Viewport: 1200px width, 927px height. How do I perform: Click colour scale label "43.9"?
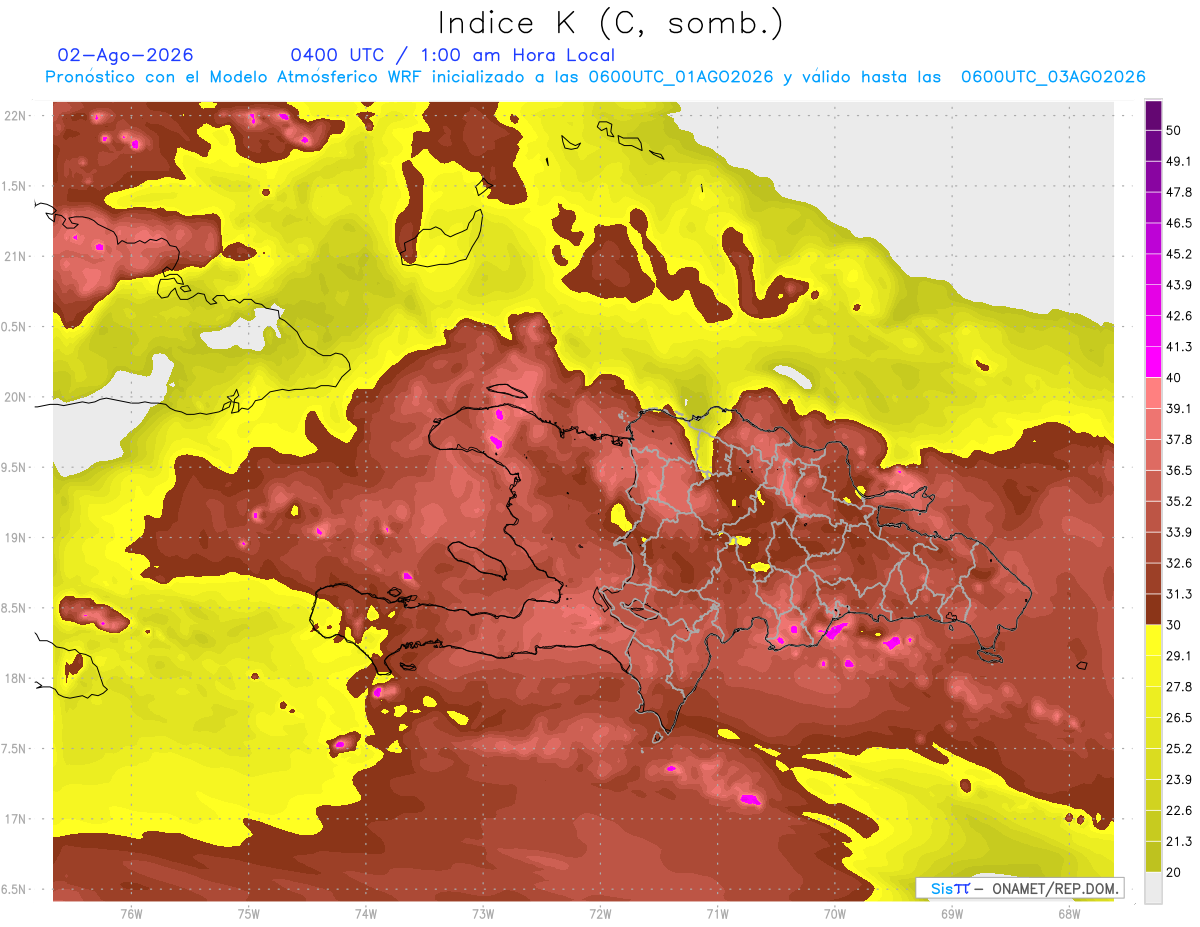[1179, 285]
